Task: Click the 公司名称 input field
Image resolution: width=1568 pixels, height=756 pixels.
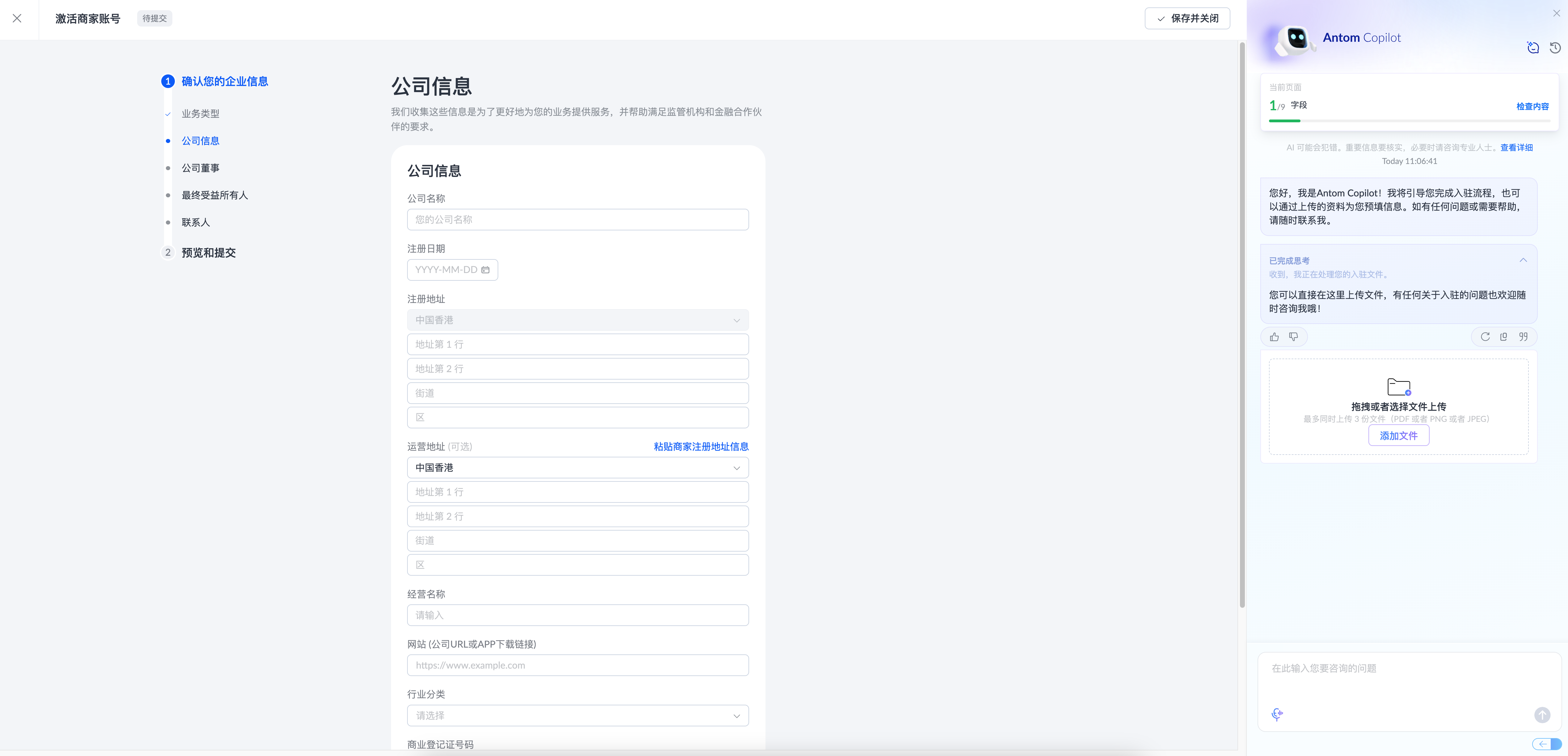Action: tap(577, 220)
